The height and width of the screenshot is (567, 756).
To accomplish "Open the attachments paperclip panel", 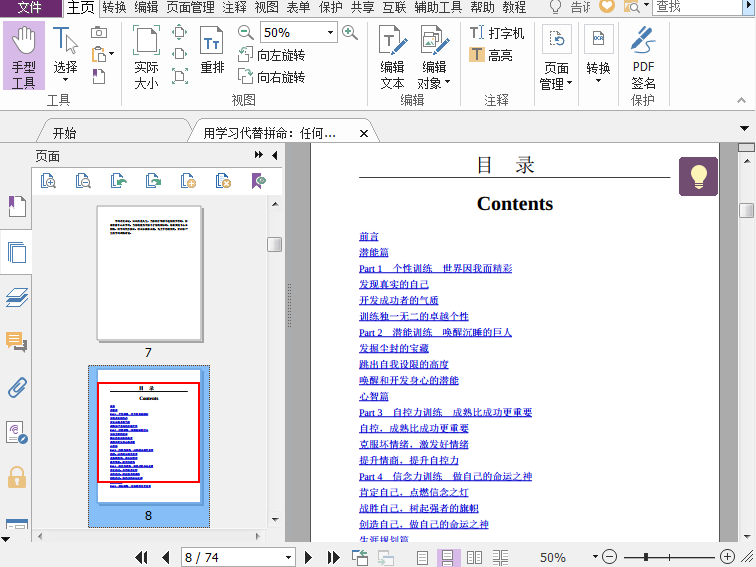I will pyautogui.click(x=17, y=387).
